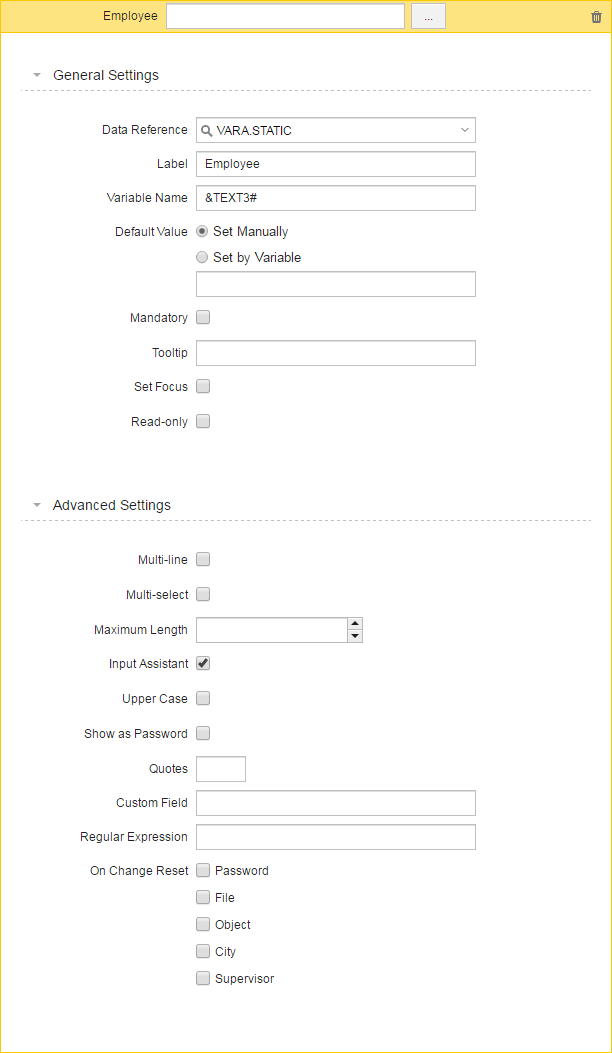Tick the Supervisor reset checkbox
This screenshot has width=612, height=1053.
click(x=203, y=978)
